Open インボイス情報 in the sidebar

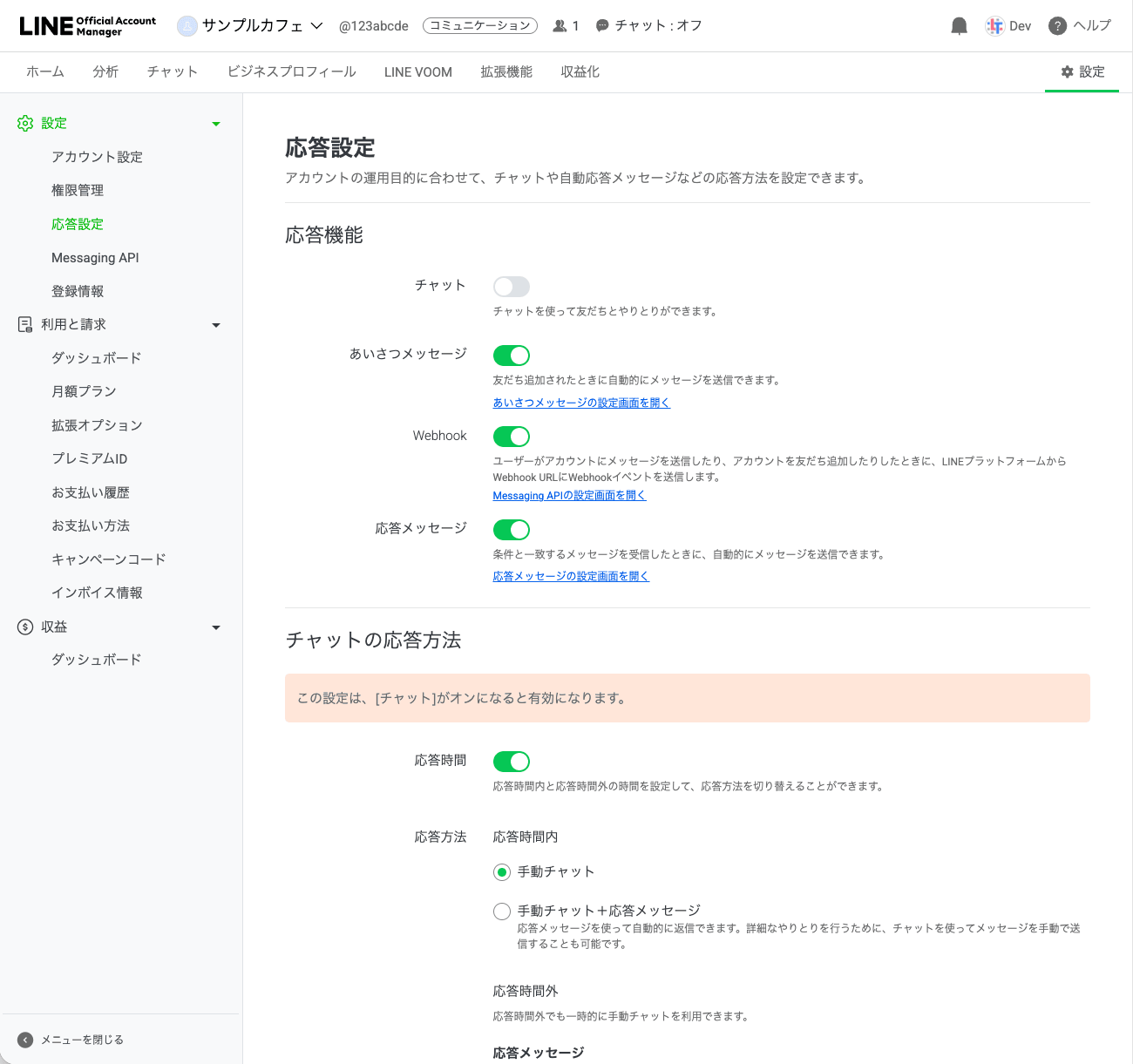pyautogui.click(x=97, y=593)
